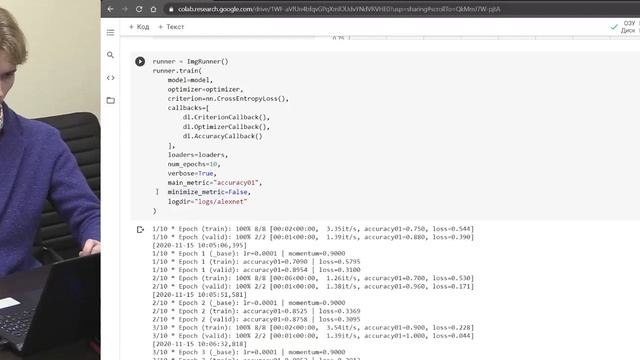Open the browser home page
This screenshot has height=360, width=640.
153,9
